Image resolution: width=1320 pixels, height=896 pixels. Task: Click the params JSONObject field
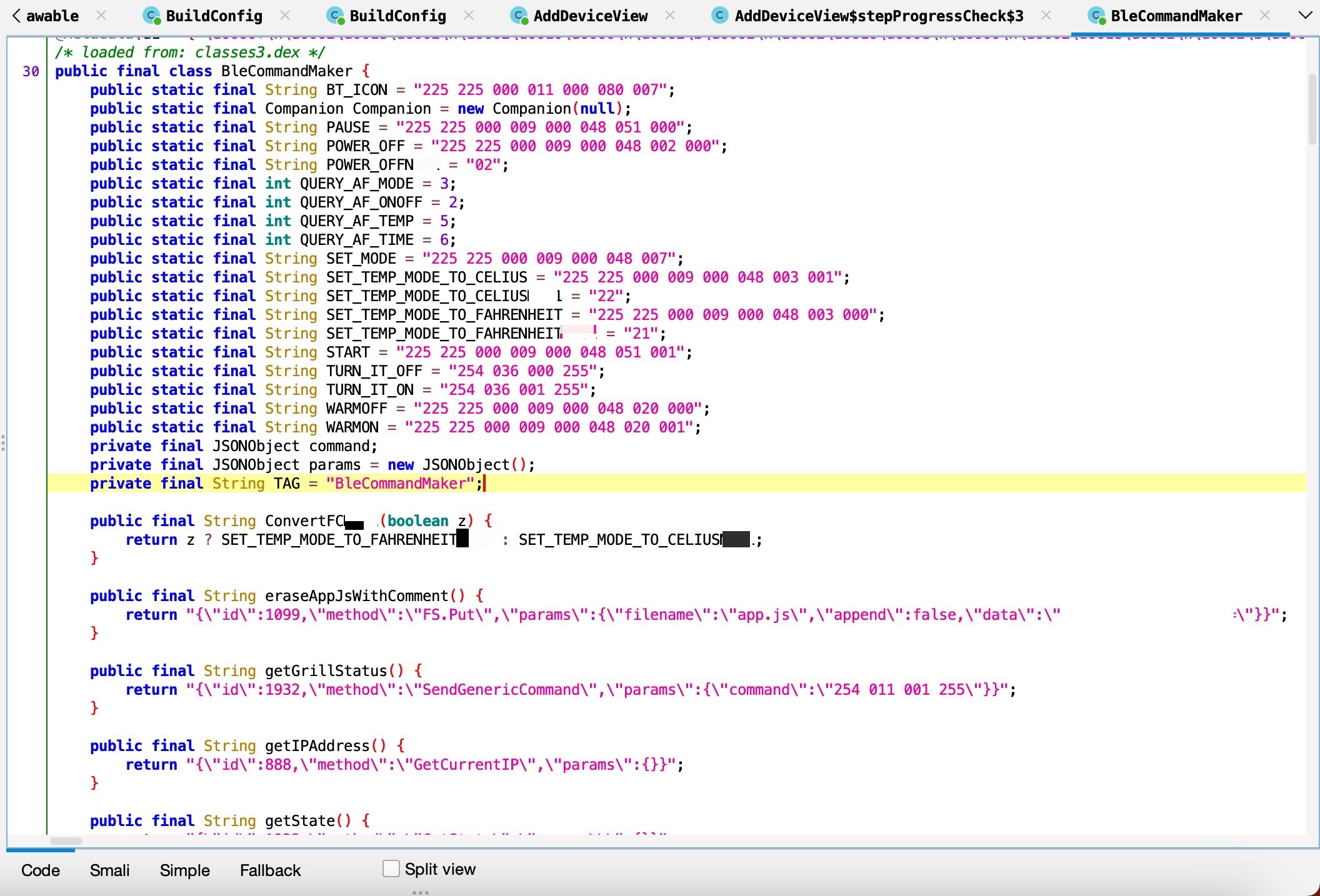point(312,465)
